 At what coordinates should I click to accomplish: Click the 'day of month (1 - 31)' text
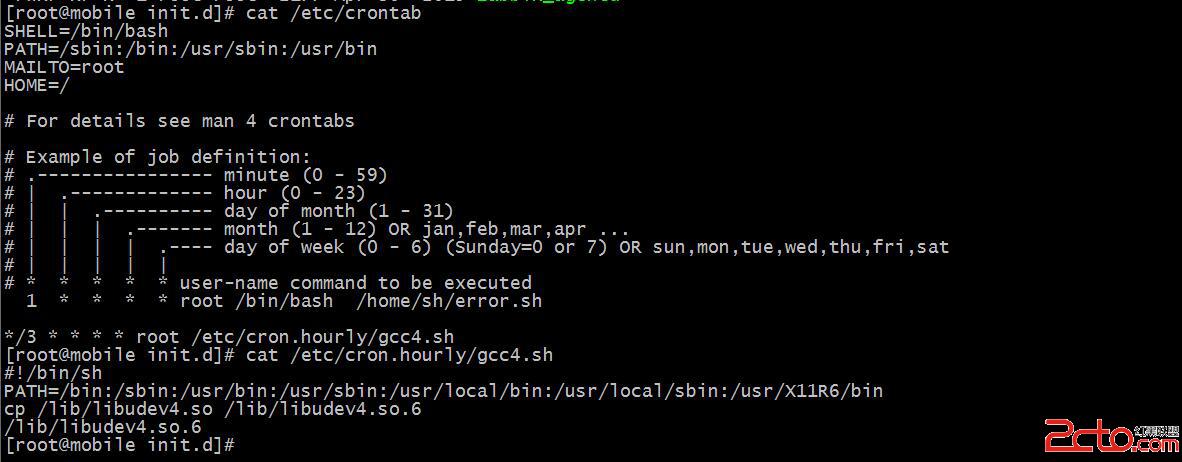click(x=338, y=212)
